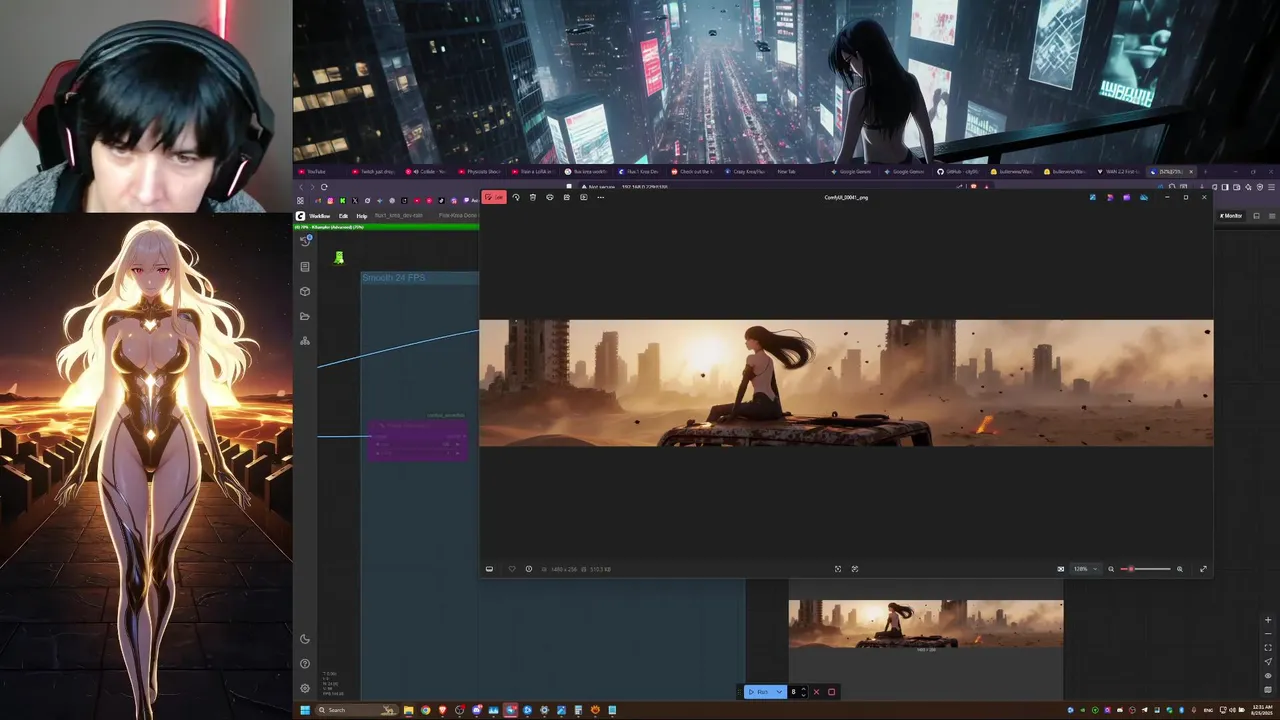This screenshot has height=720, width=1280.
Task: Open the three-dot more menu in Photos
Action: 601,197
